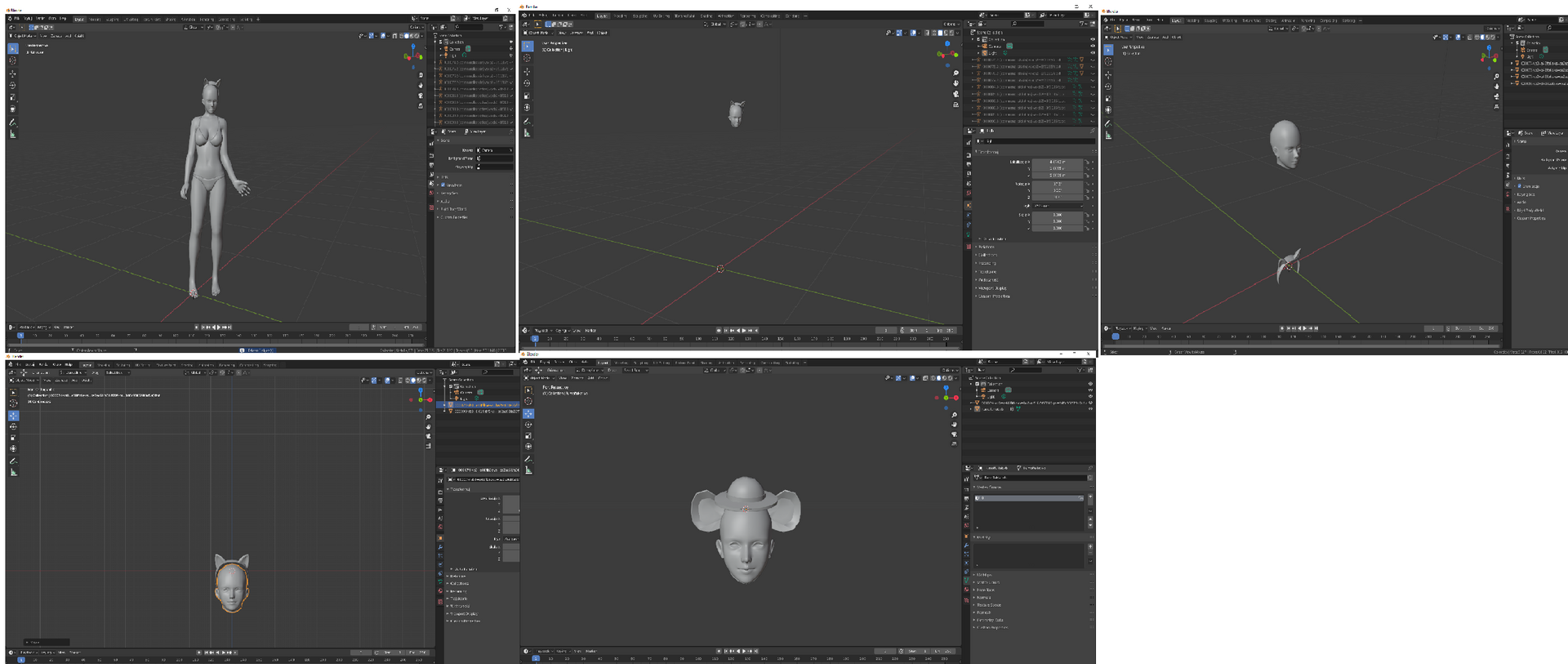This screenshot has width=1568, height=664.
Task: Open the Playback menu in the top-middle timeline
Action: tap(541, 331)
